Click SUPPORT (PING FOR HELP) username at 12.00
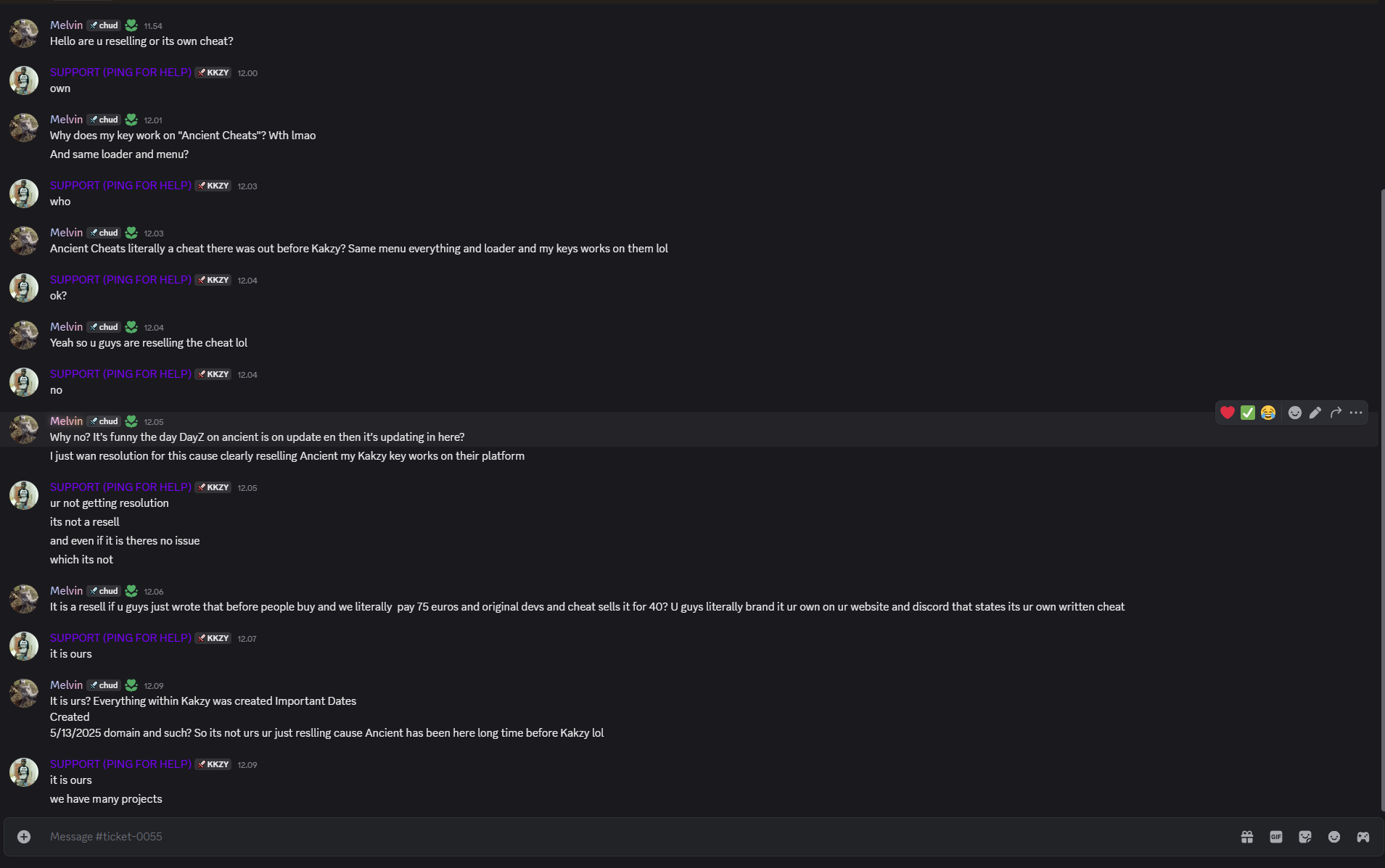This screenshot has width=1385, height=868. click(x=120, y=73)
